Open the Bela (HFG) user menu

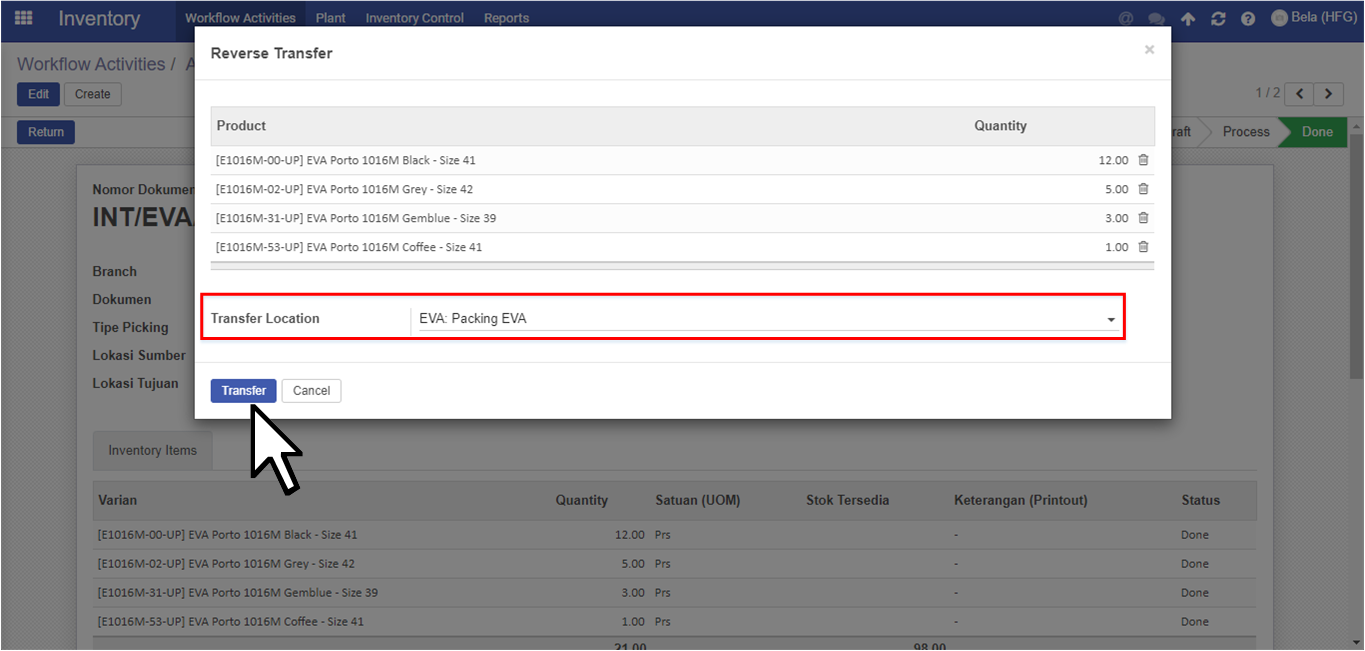tap(1313, 18)
